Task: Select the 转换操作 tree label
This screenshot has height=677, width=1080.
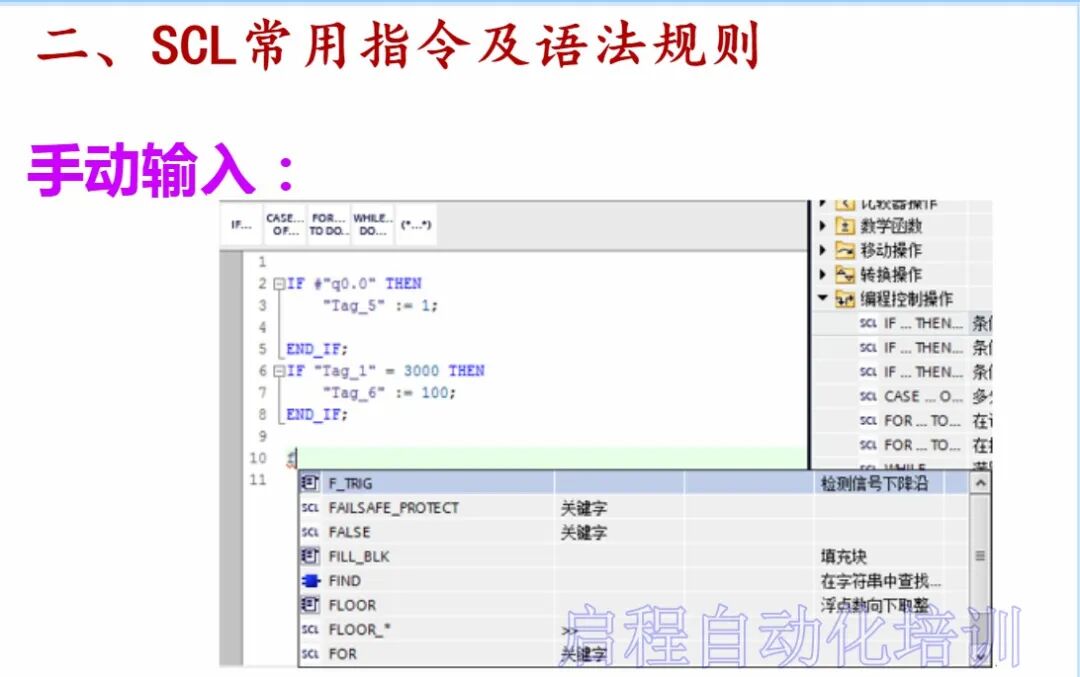Action: (x=891, y=275)
